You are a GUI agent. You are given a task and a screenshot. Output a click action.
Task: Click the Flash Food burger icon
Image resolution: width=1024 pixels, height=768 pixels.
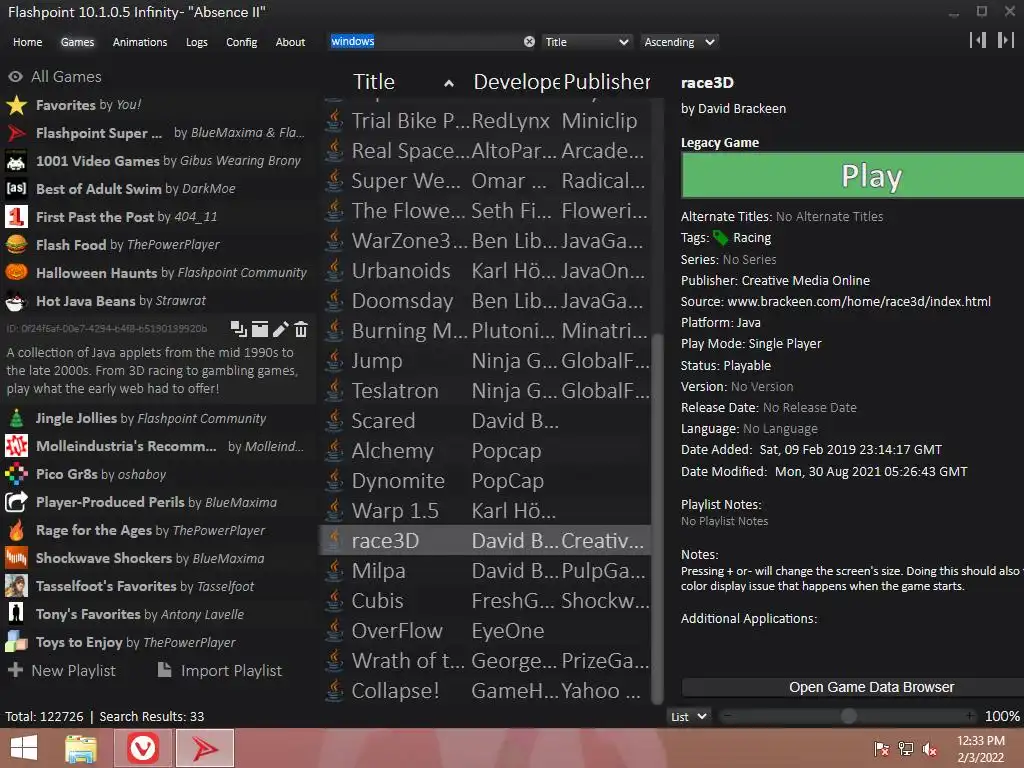pos(16,245)
